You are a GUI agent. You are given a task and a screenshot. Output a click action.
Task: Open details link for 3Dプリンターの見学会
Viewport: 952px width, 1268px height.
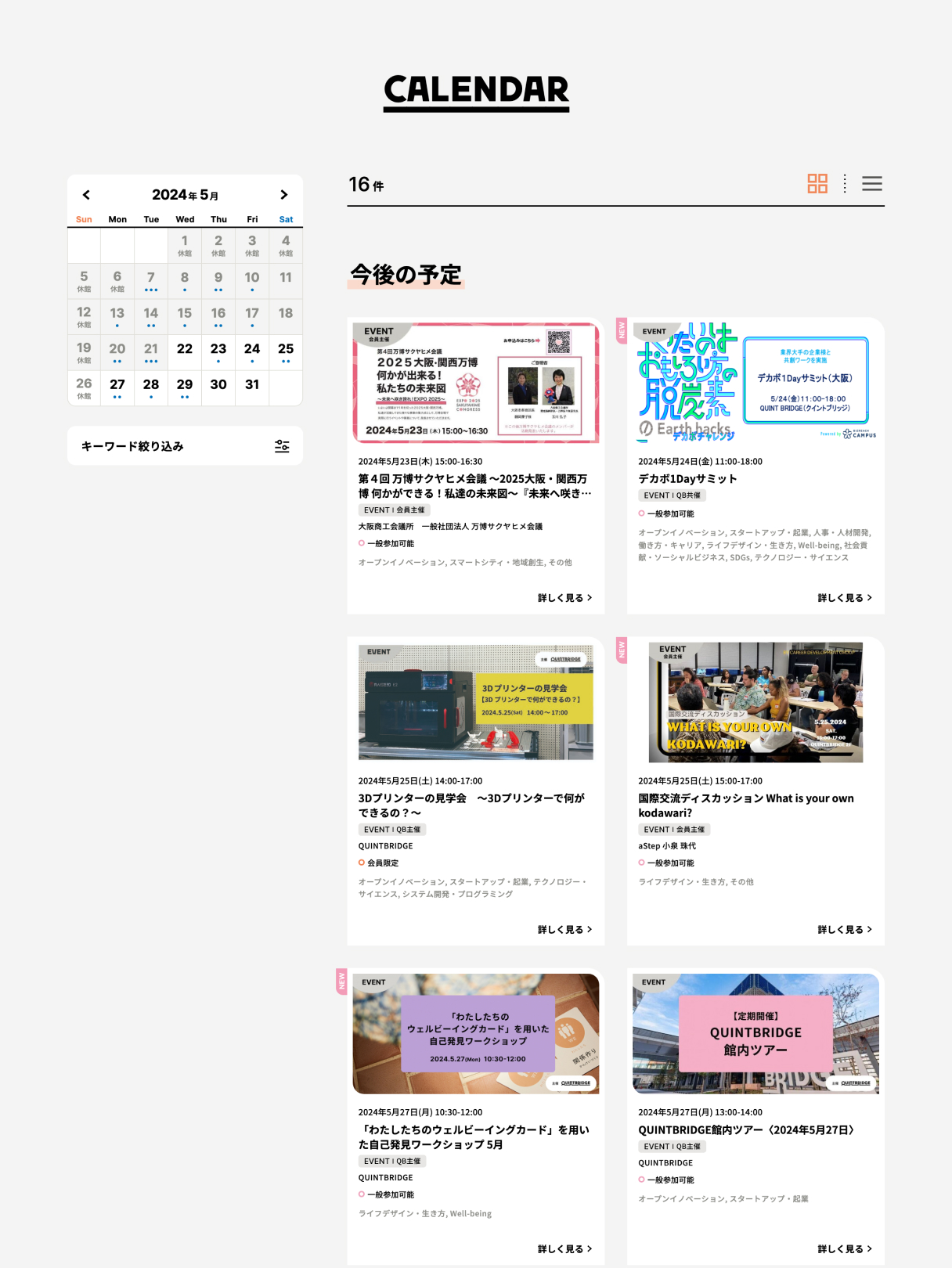pos(564,930)
